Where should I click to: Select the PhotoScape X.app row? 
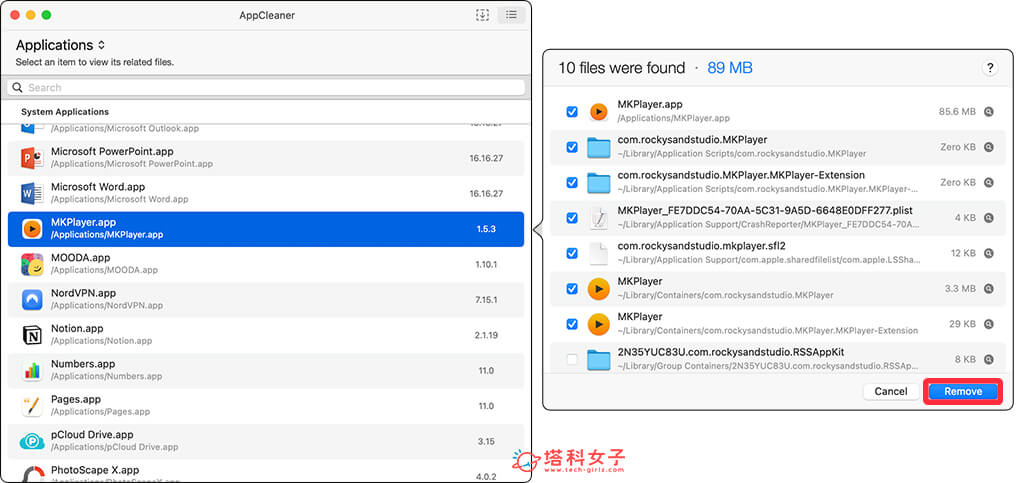(266, 471)
